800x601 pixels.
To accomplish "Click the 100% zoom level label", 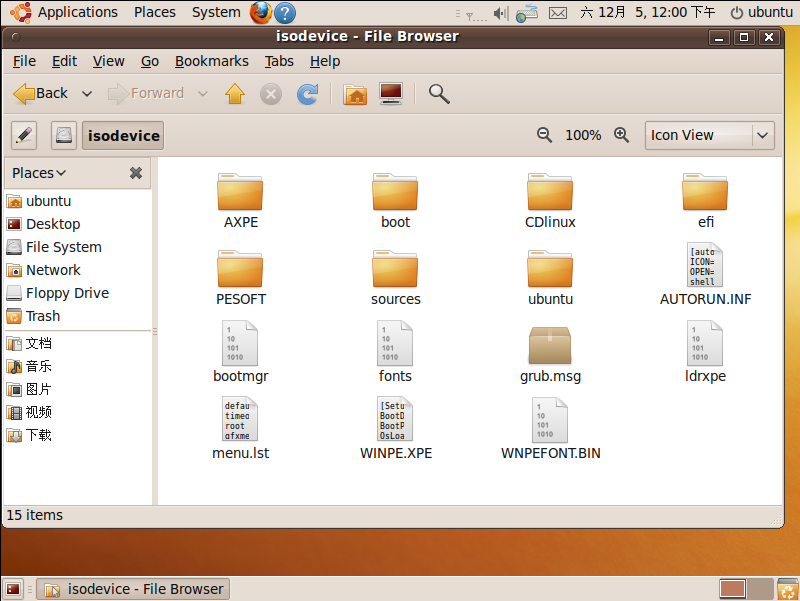I will pyautogui.click(x=583, y=135).
